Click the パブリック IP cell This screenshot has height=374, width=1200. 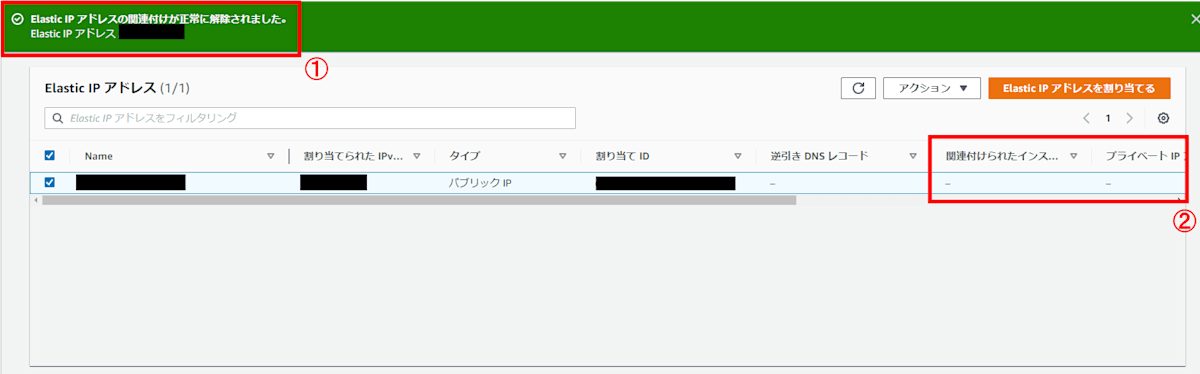pyautogui.click(x=481, y=184)
